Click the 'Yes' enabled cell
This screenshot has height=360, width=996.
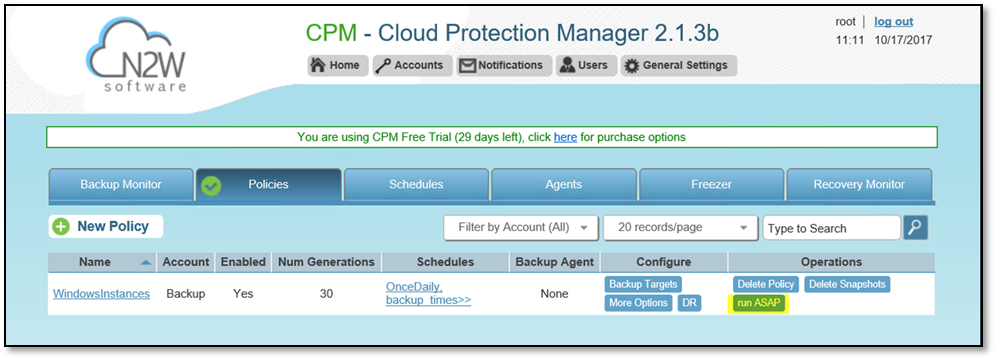coord(243,294)
